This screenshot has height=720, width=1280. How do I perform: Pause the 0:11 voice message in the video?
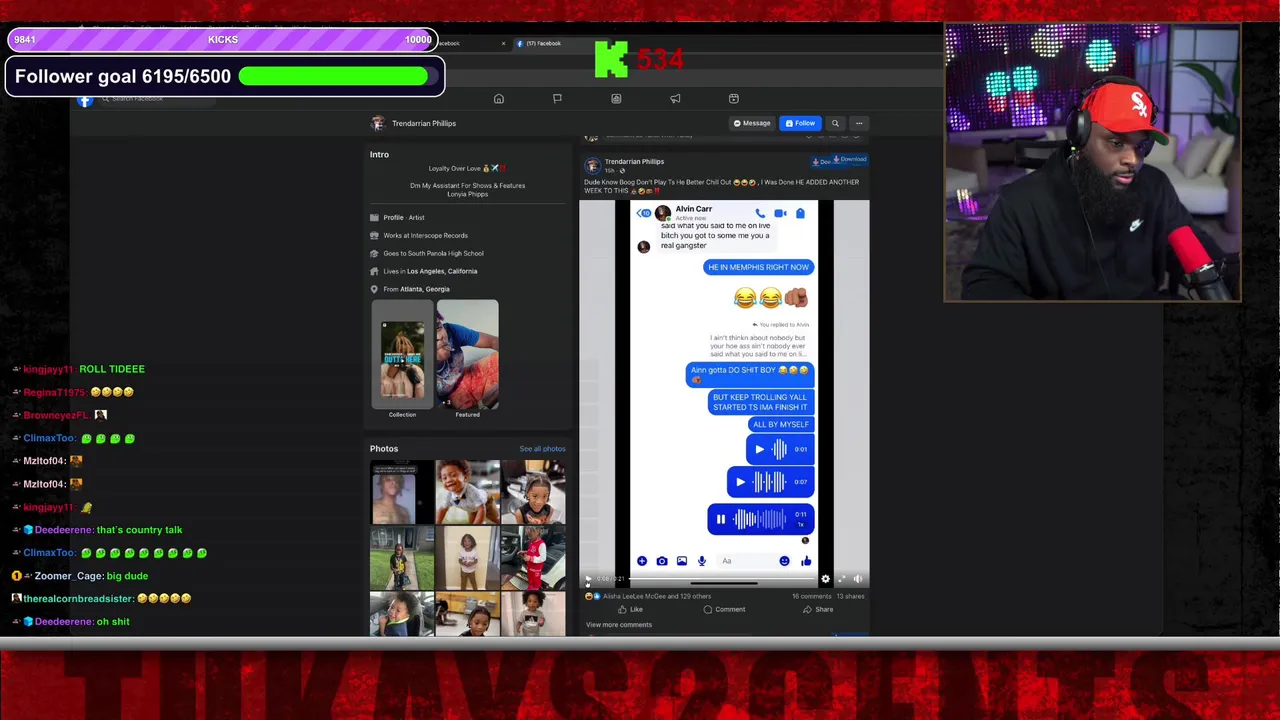pyautogui.click(x=720, y=519)
